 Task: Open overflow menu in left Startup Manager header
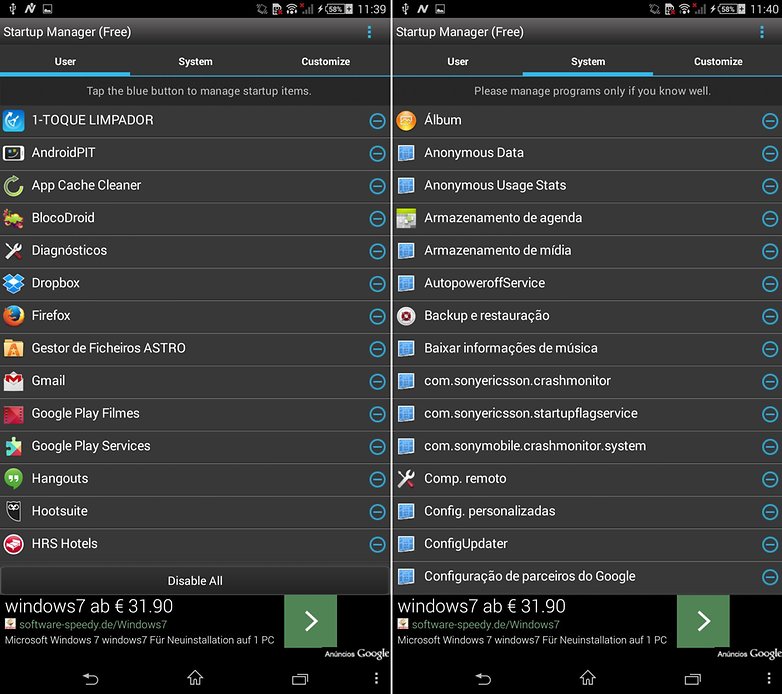point(369,32)
